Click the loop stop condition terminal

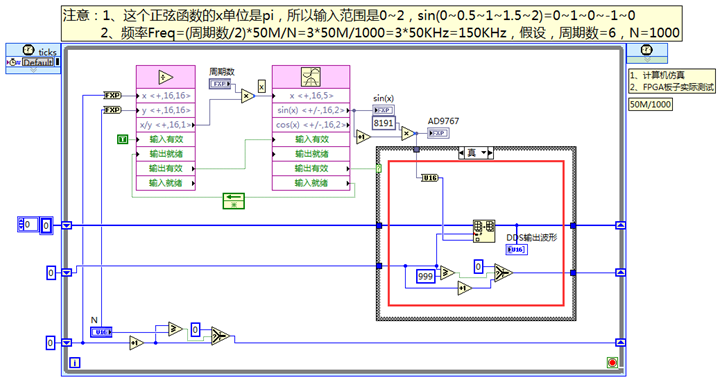612,363
